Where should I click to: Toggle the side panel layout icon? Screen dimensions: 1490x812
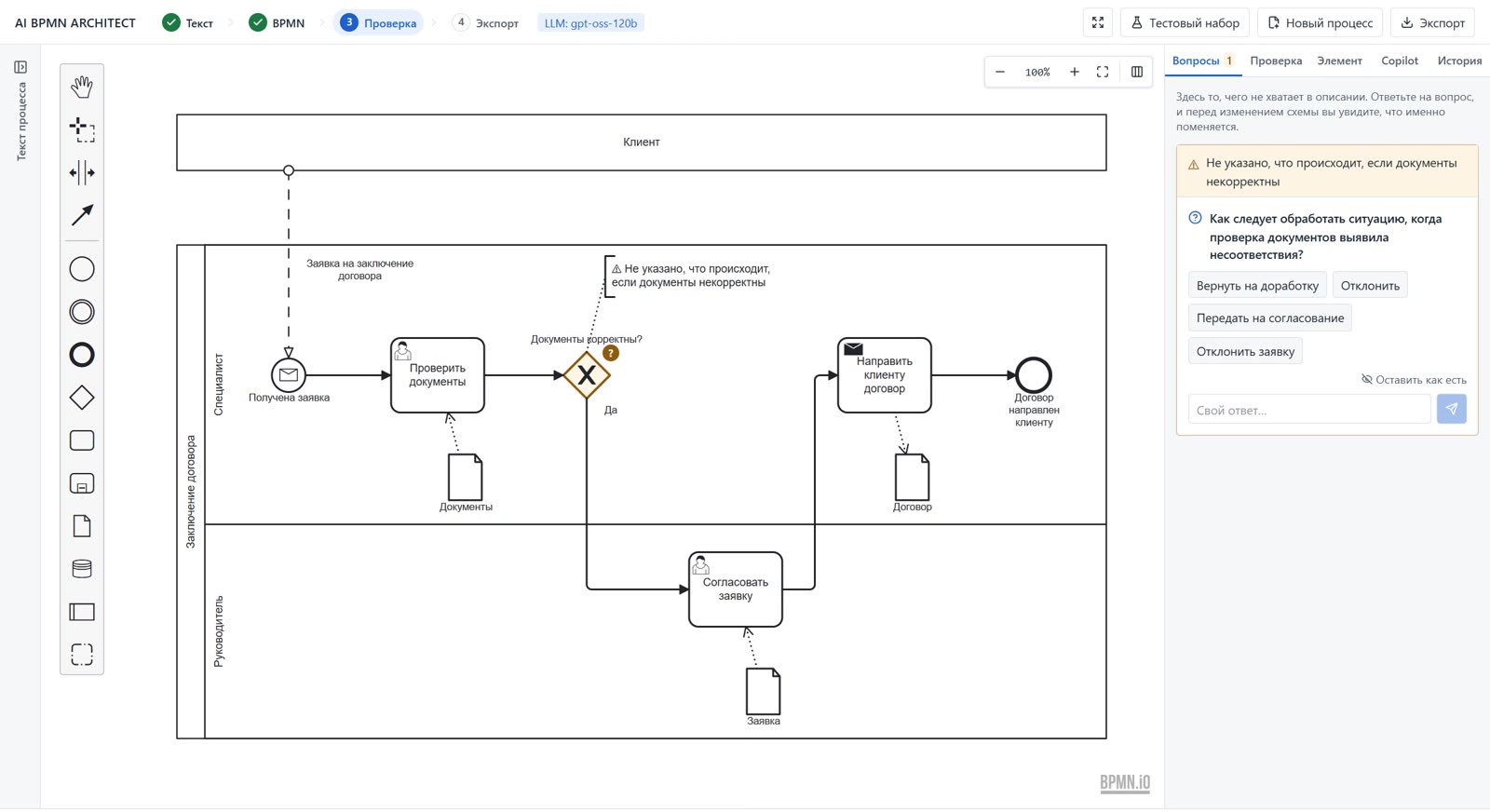pyautogui.click(x=1137, y=72)
